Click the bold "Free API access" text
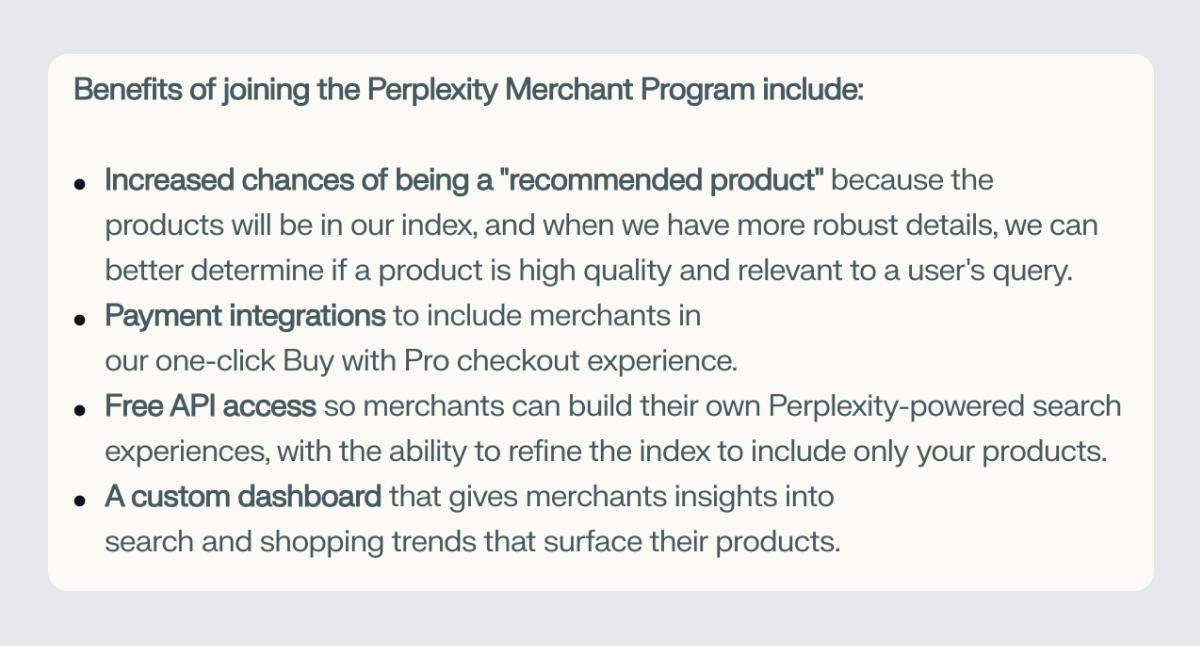 [x=210, y=407]
